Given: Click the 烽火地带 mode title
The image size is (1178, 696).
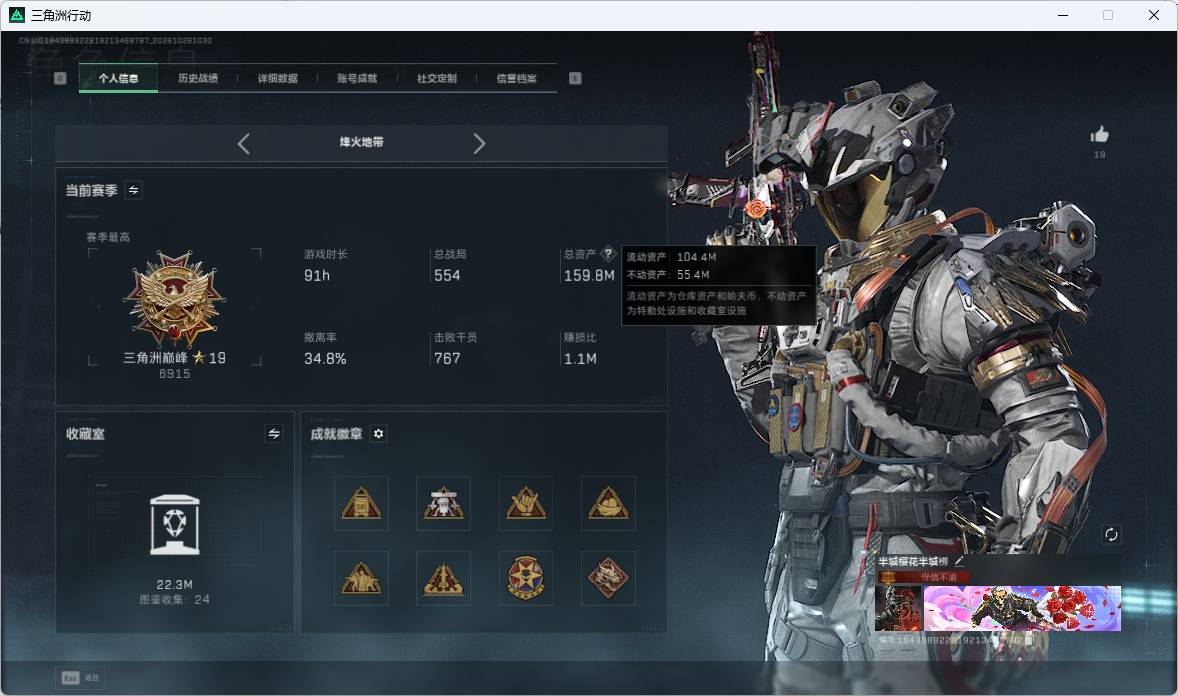Looking at the screenshot, I should (x=361, y=142).
